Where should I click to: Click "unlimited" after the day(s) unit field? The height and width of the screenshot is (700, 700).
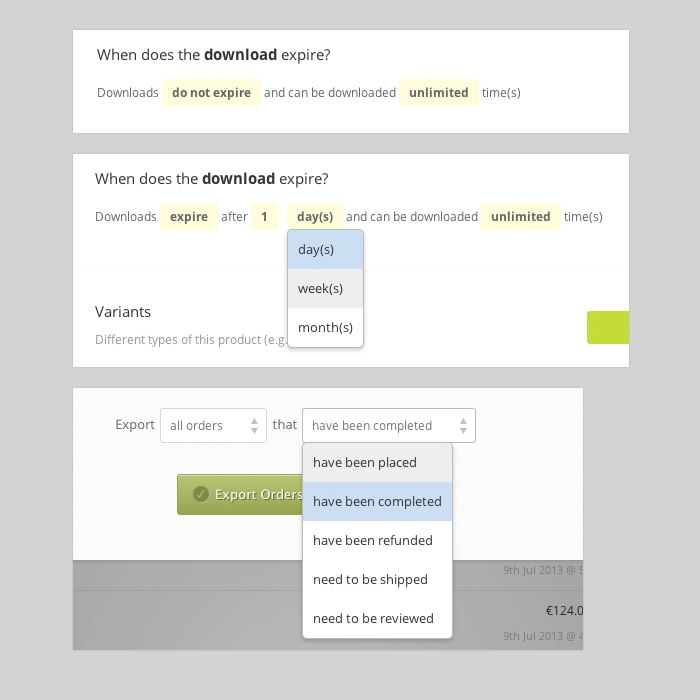tap(520, 217)
